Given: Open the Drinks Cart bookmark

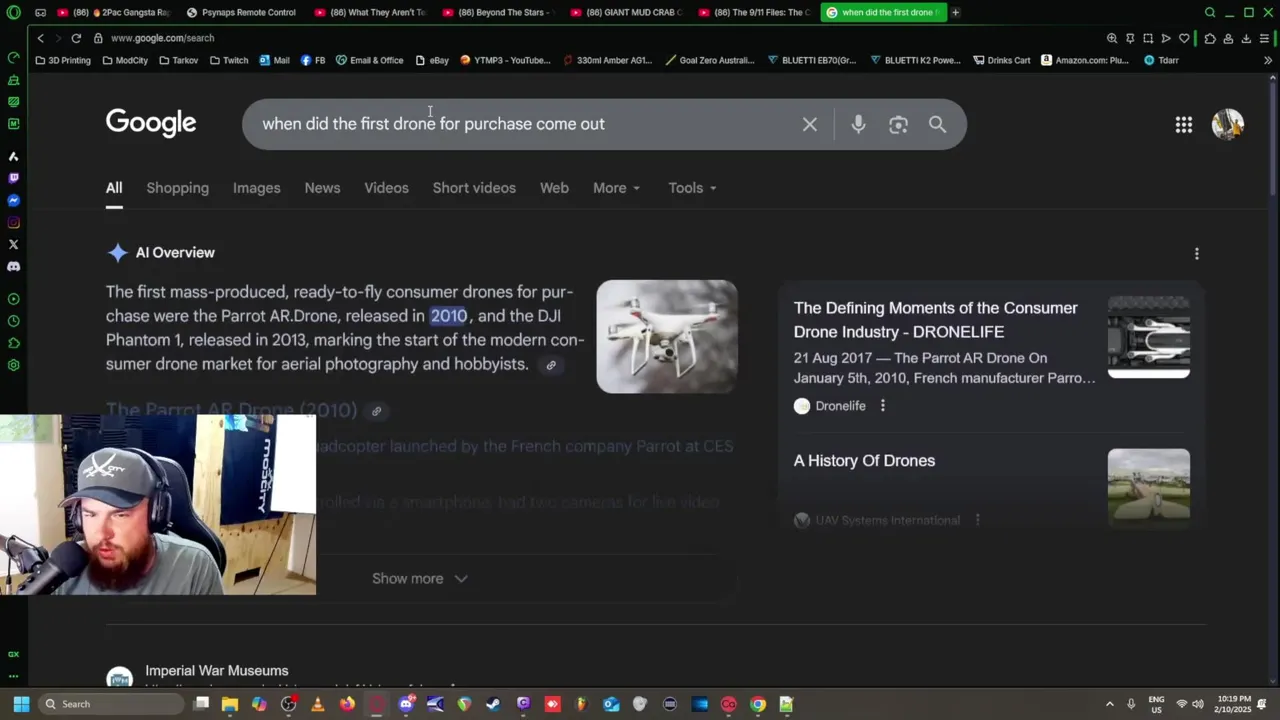Looking at the screenshot, I should click(1001, 60).
